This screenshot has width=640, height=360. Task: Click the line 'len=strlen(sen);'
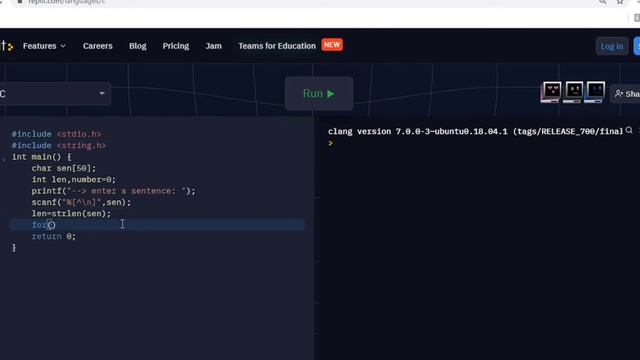point(71,214)
